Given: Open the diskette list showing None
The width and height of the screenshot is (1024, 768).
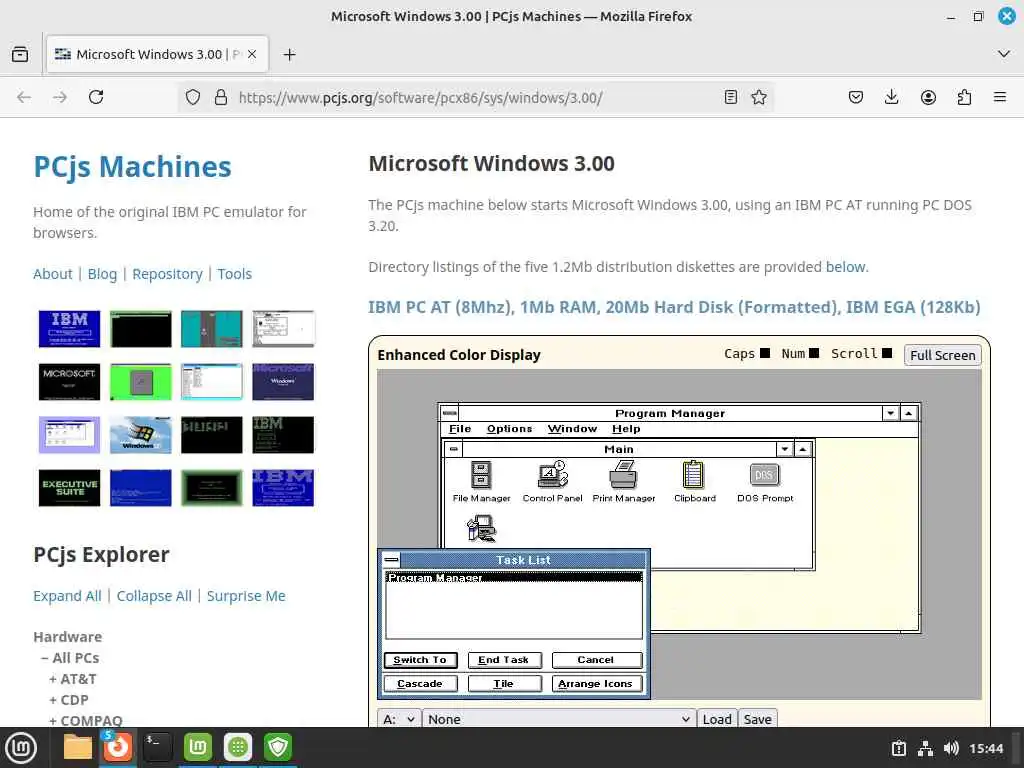Looking at the screenshot, I should coord(559,719).
